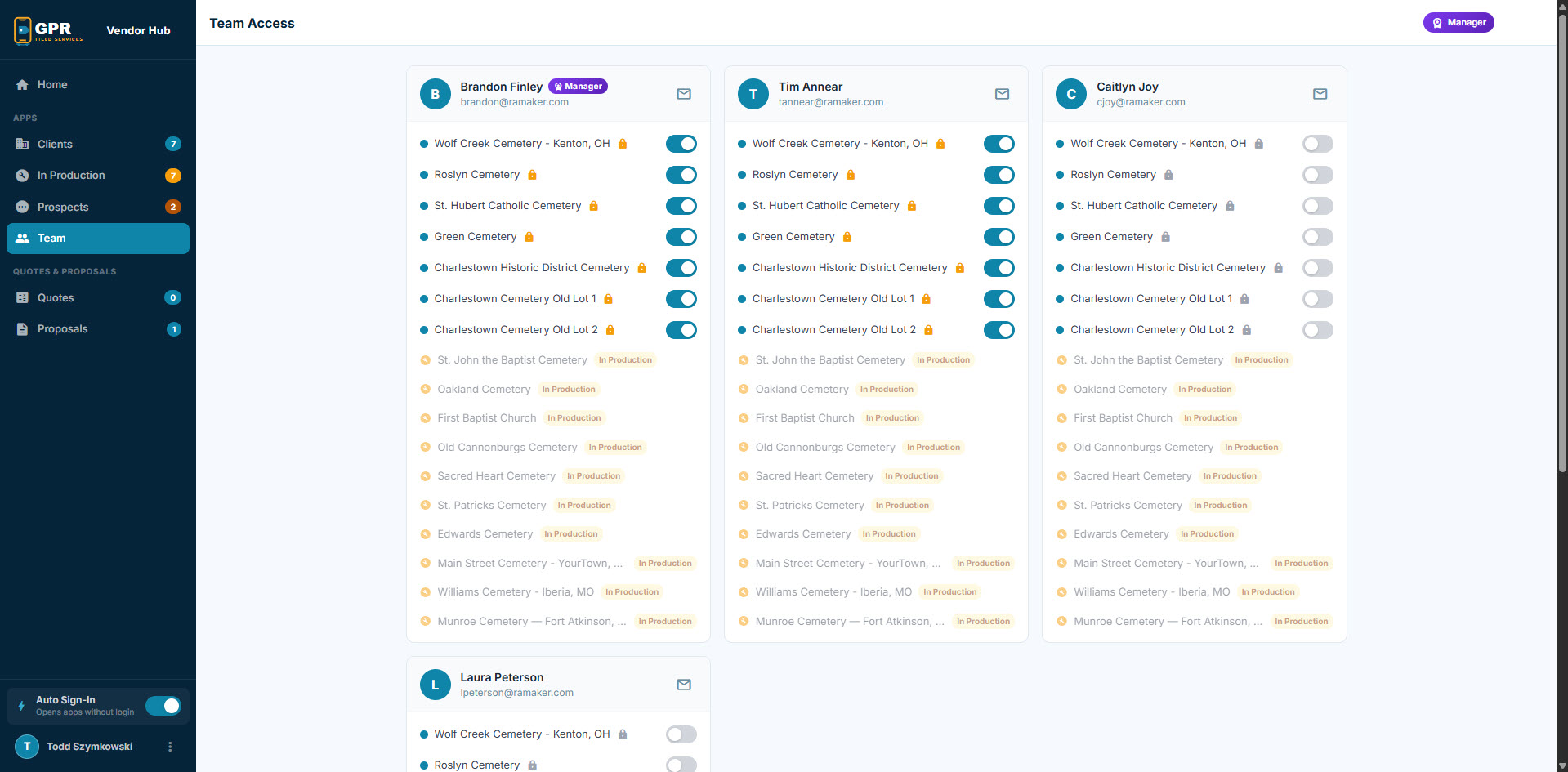Viewport: 1568px width, 772px height.
Task: Go to In Production in sidebar
Action: pyautogui.click(x=71, y=176)
